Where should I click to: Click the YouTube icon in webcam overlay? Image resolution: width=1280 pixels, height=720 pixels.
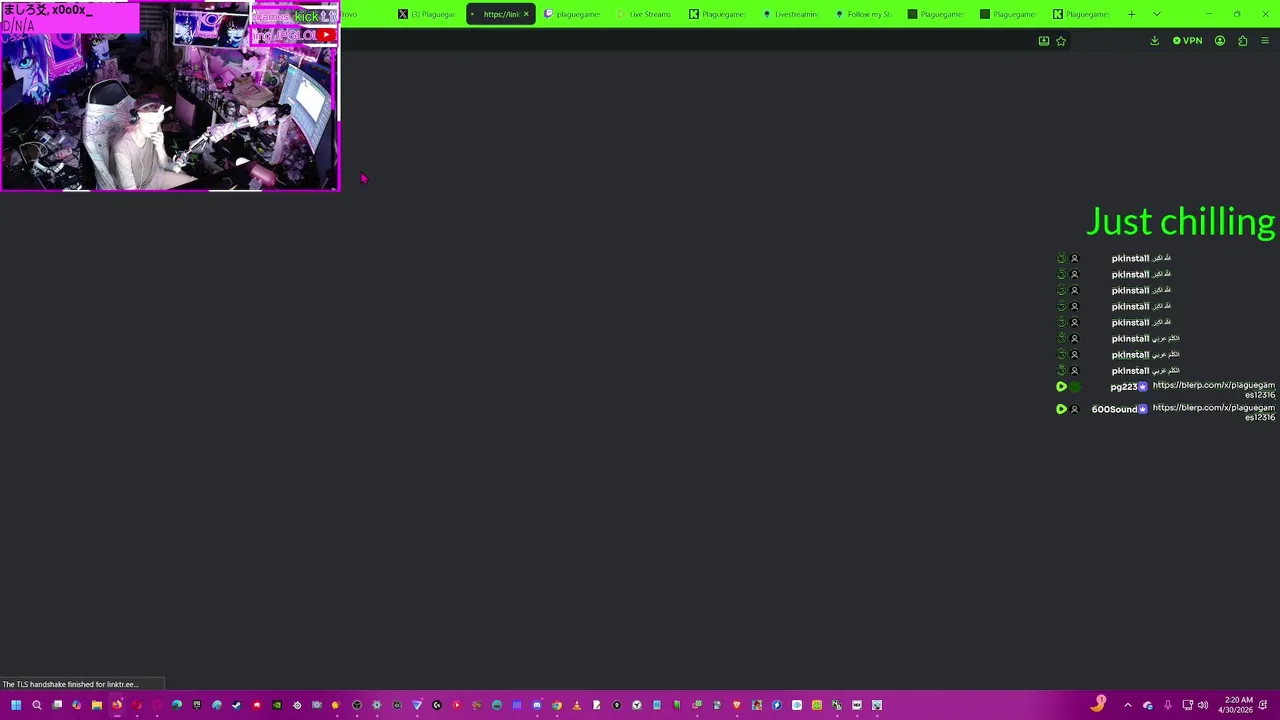[x=326, y=35]
